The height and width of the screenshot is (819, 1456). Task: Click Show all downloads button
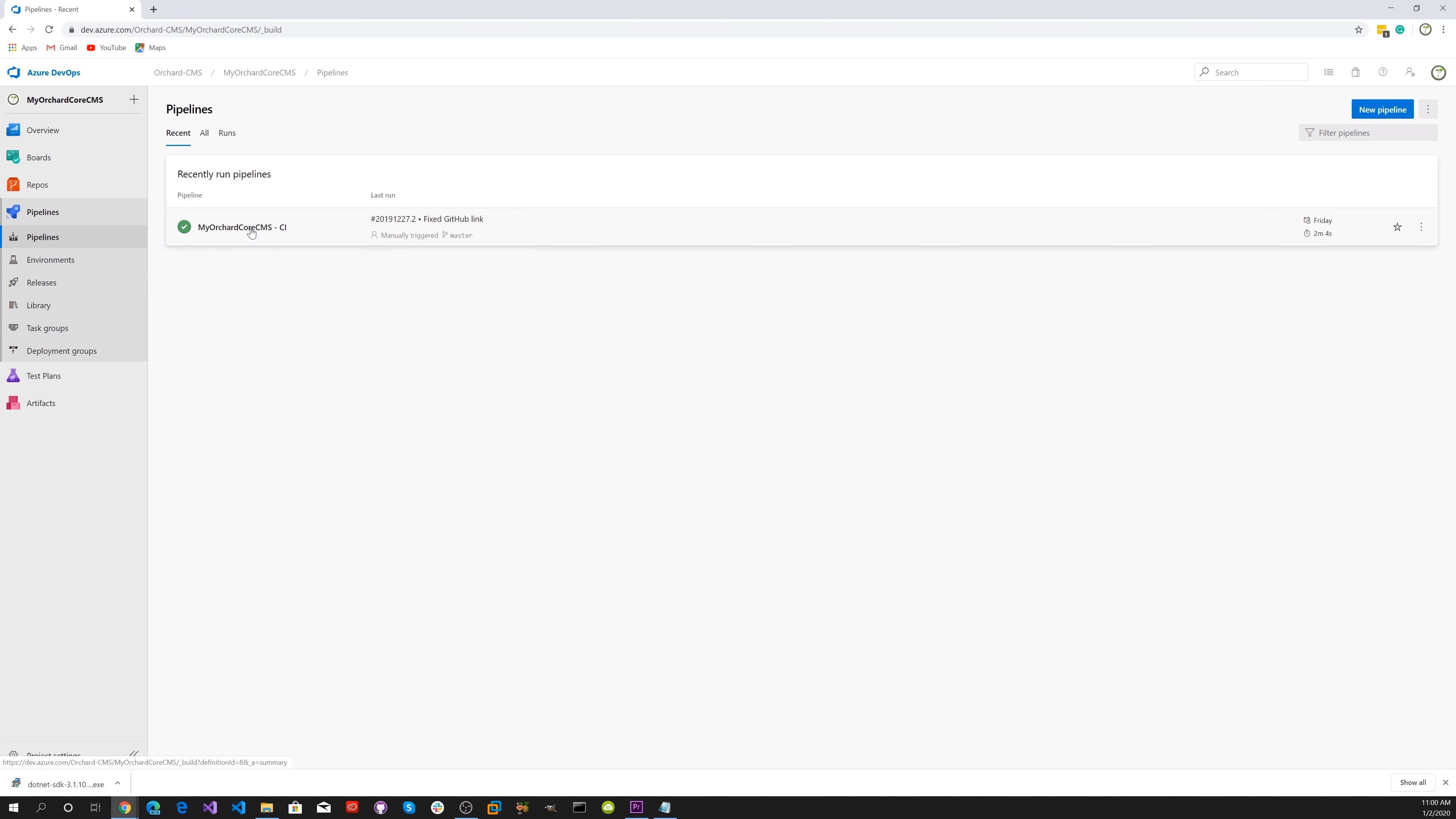click(1412, 782)
